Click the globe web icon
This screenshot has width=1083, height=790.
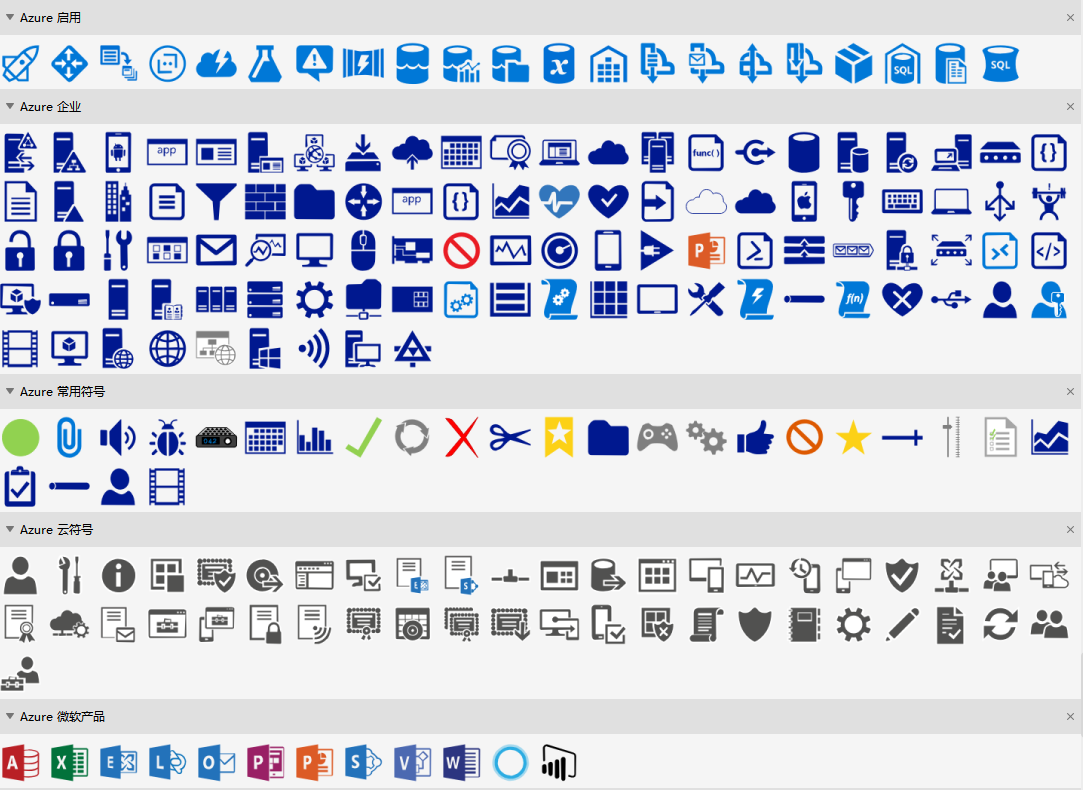pos(167,349)
